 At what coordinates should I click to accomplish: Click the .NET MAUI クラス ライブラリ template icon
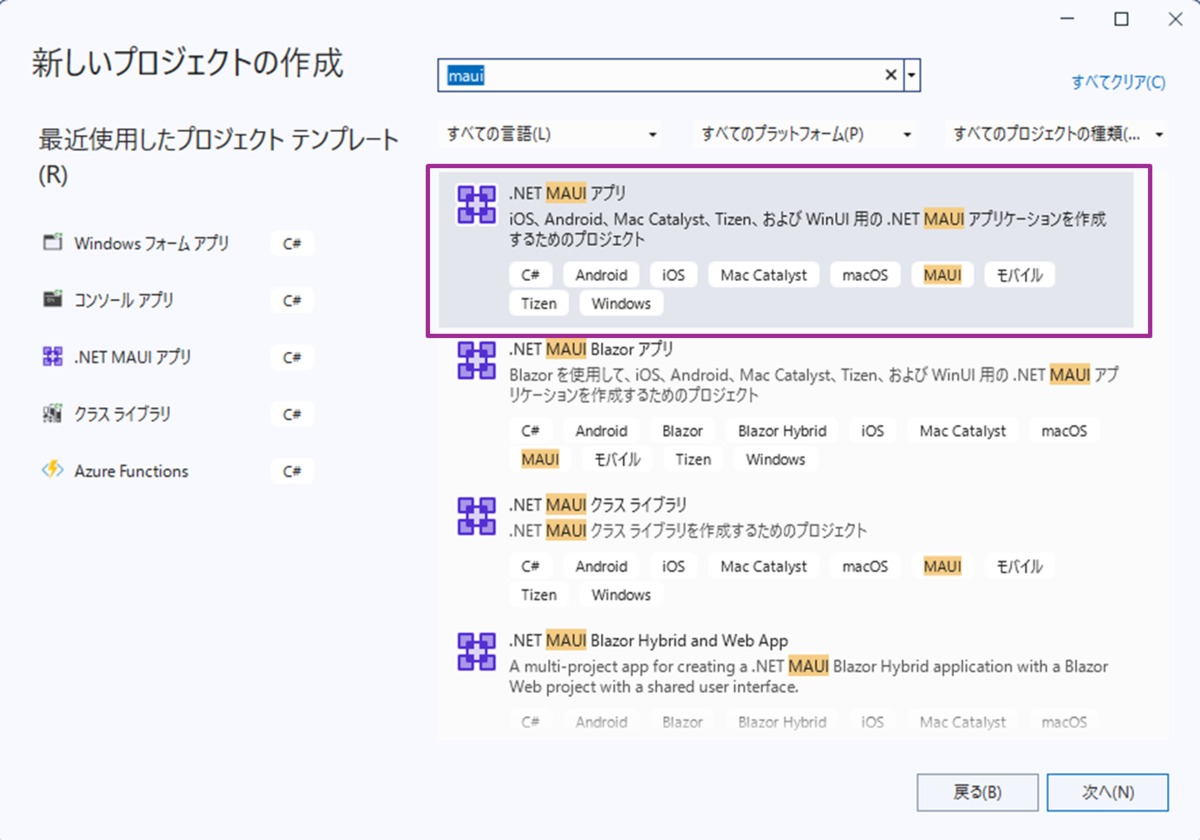[476, 517]
